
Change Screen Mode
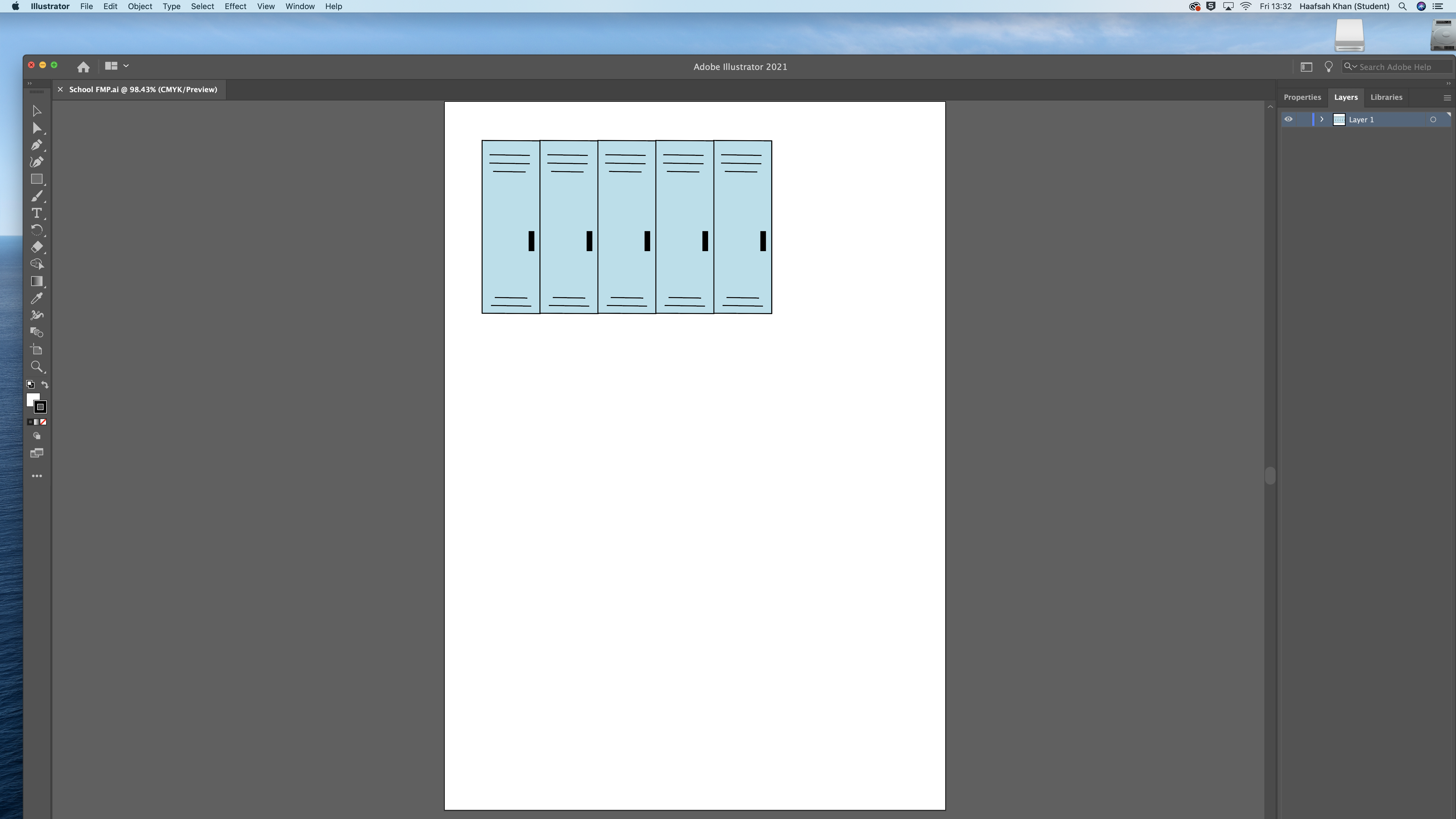tap(37, 453)
